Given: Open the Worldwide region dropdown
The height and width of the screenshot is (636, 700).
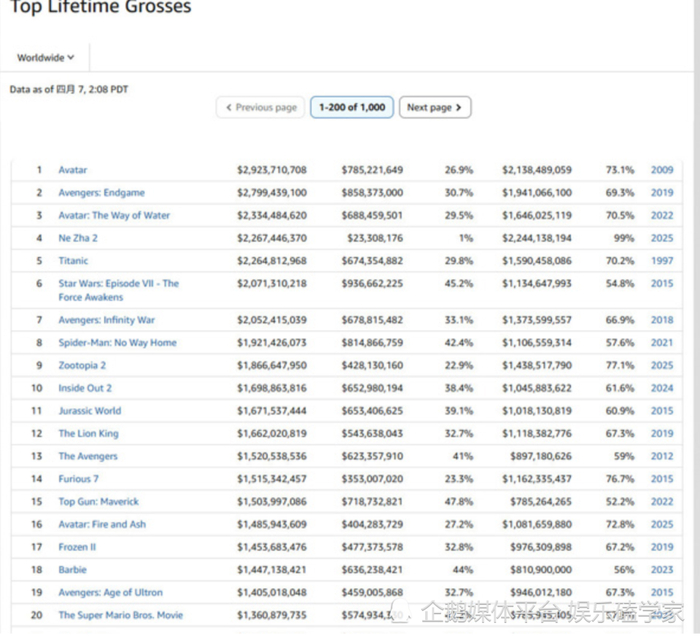Looking at the screenshot, I should click(x=46, y=58).
